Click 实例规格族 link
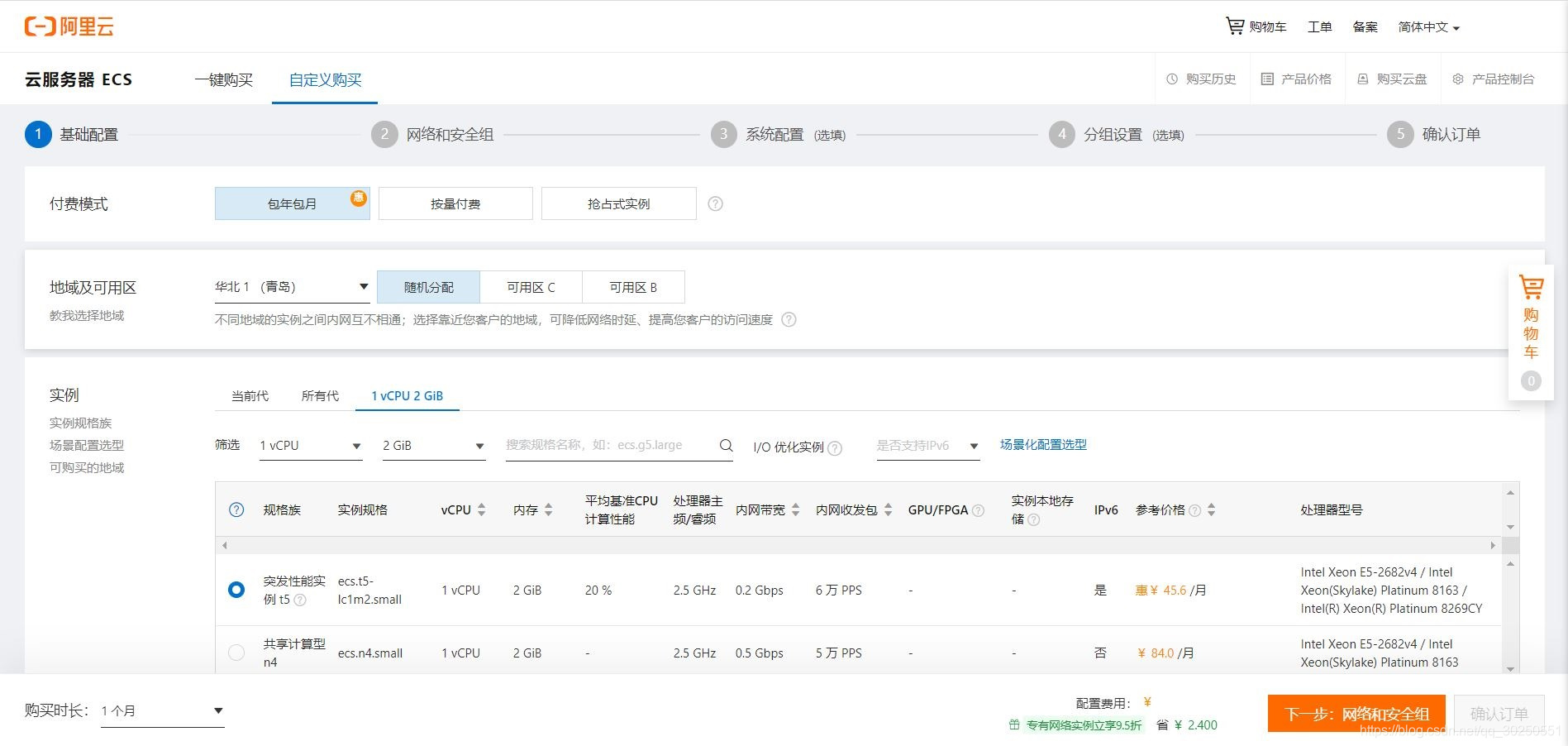This screenshot has width=1568, height=746. (80, 423)
